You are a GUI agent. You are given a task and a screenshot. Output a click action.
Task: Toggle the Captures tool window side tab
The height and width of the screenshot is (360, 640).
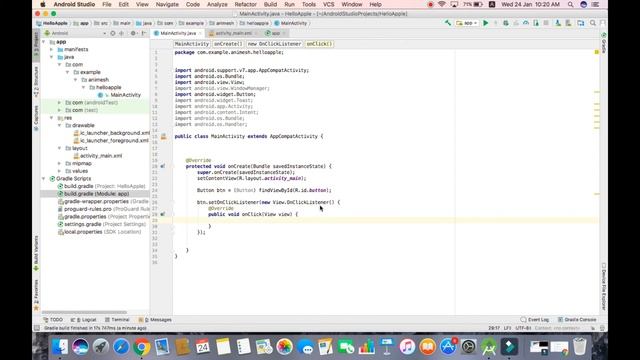coord(36,118)
